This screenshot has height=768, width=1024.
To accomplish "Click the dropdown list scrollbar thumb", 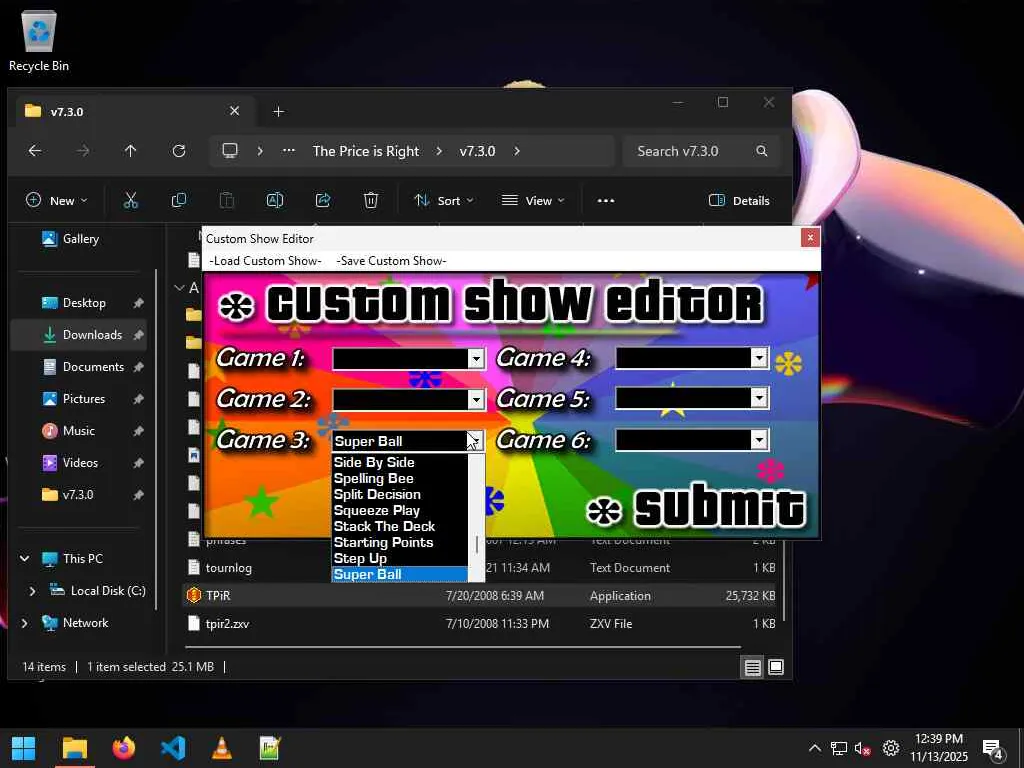I will (x=477, y=544).
